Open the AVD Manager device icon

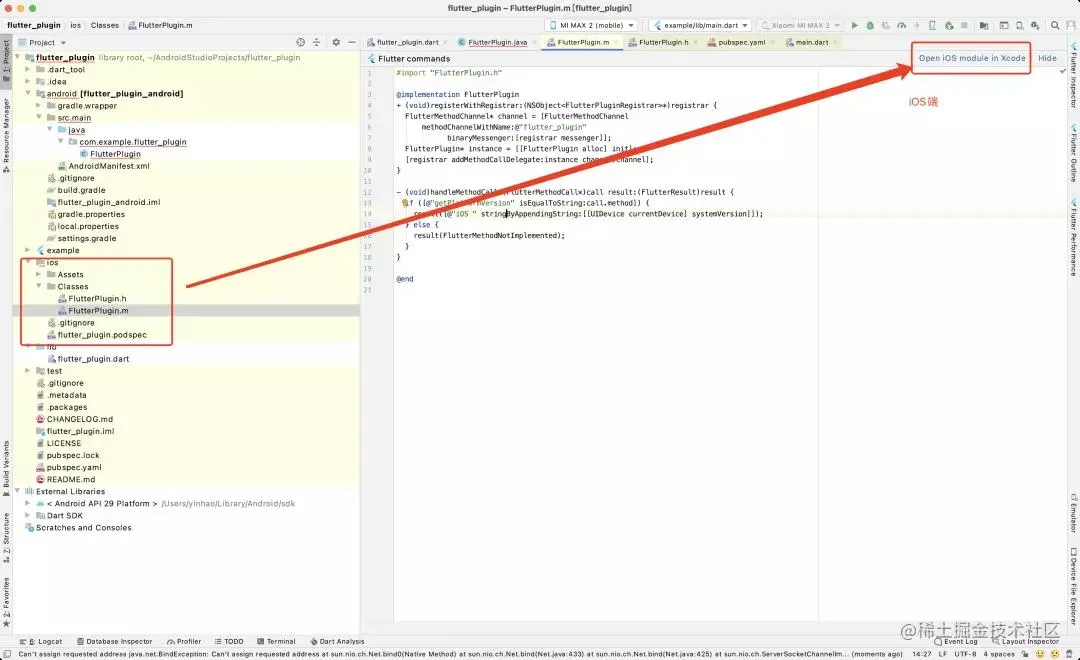point(1019,25)
